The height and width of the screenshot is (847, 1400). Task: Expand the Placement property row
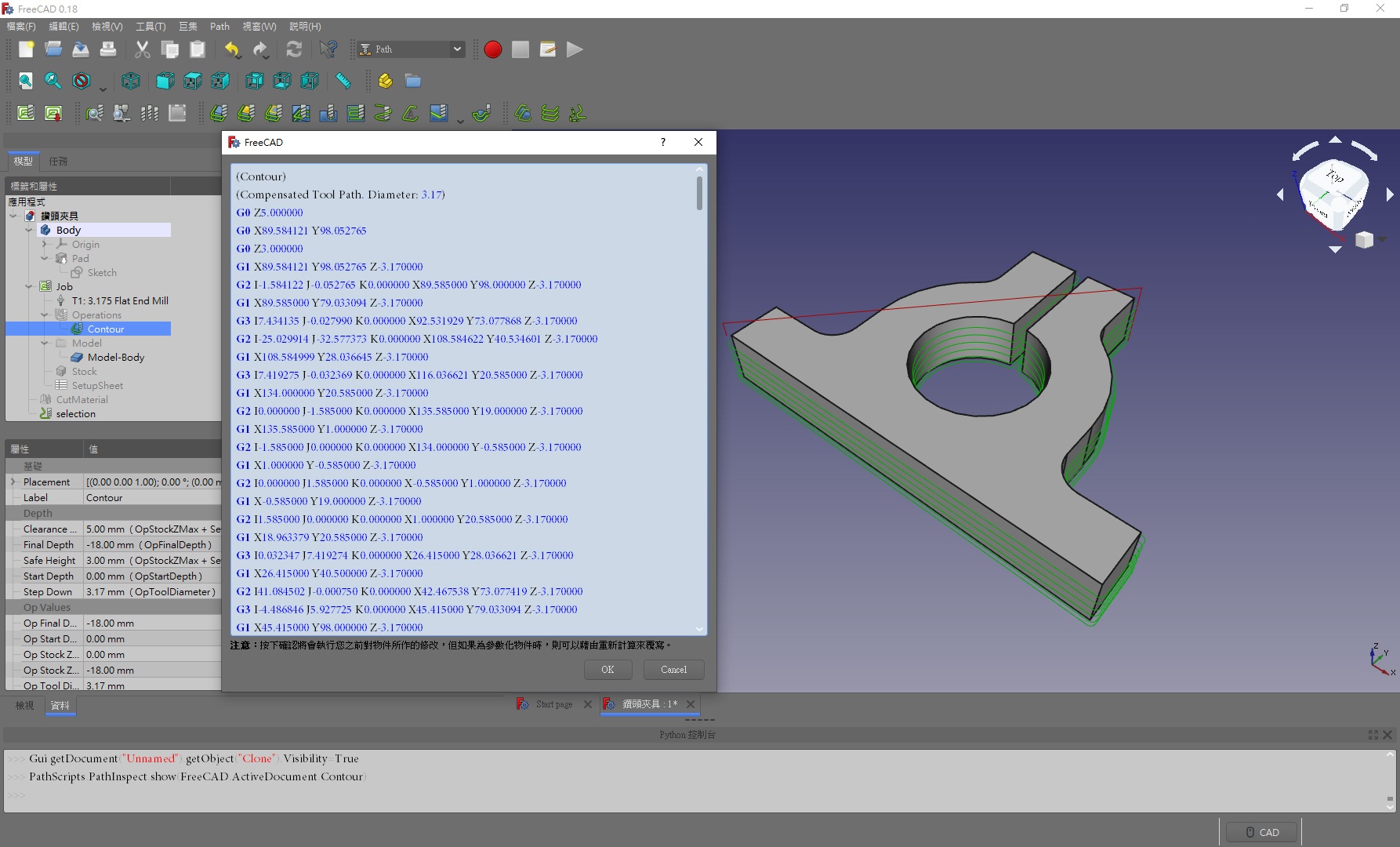[13, 482]
